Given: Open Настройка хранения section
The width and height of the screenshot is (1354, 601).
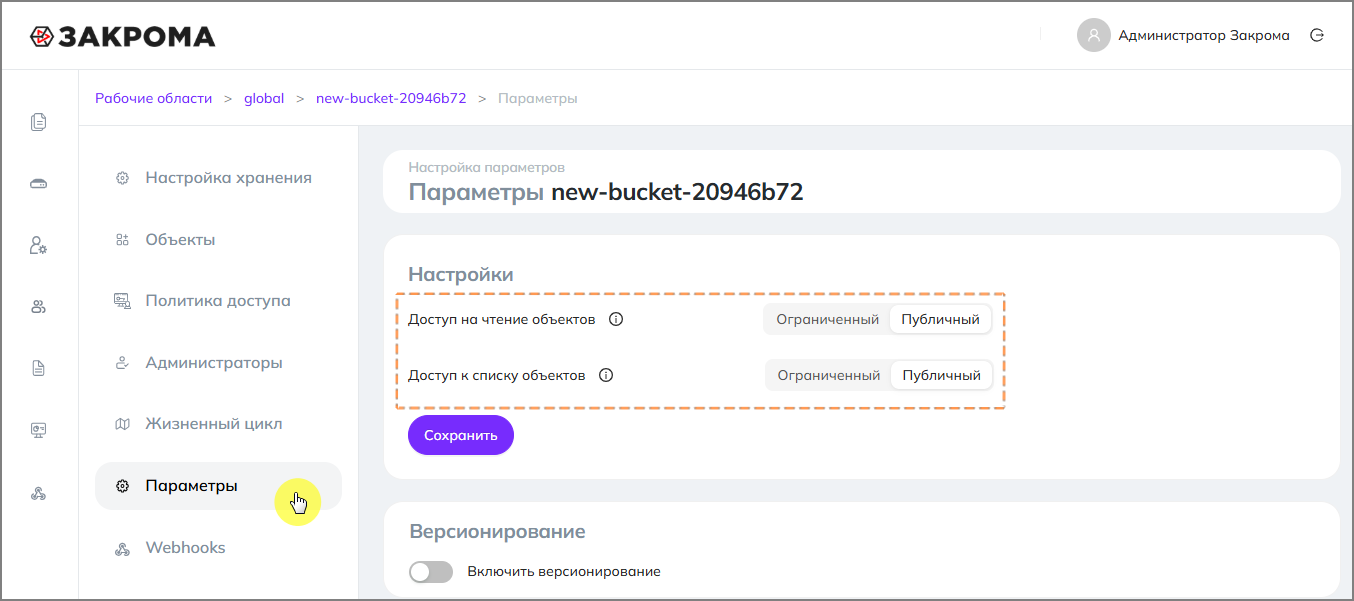Looking at the screenshot, I should pos(218,178).
